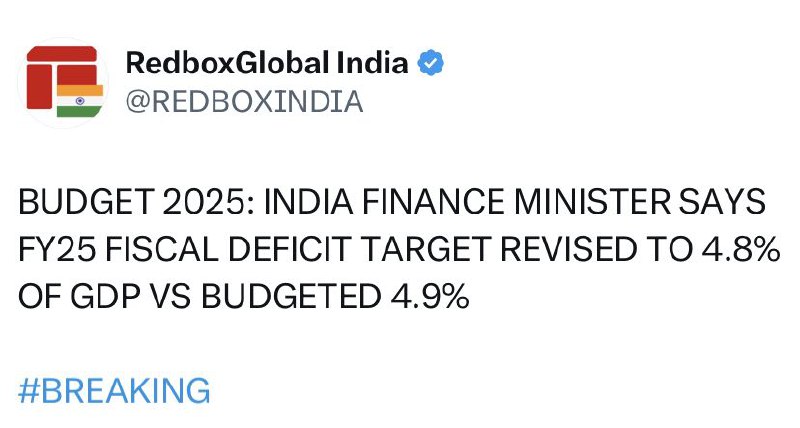Open the @REDBOXINDIA handle link
This screenshot has width=800, height=428.
pos(244,101)
